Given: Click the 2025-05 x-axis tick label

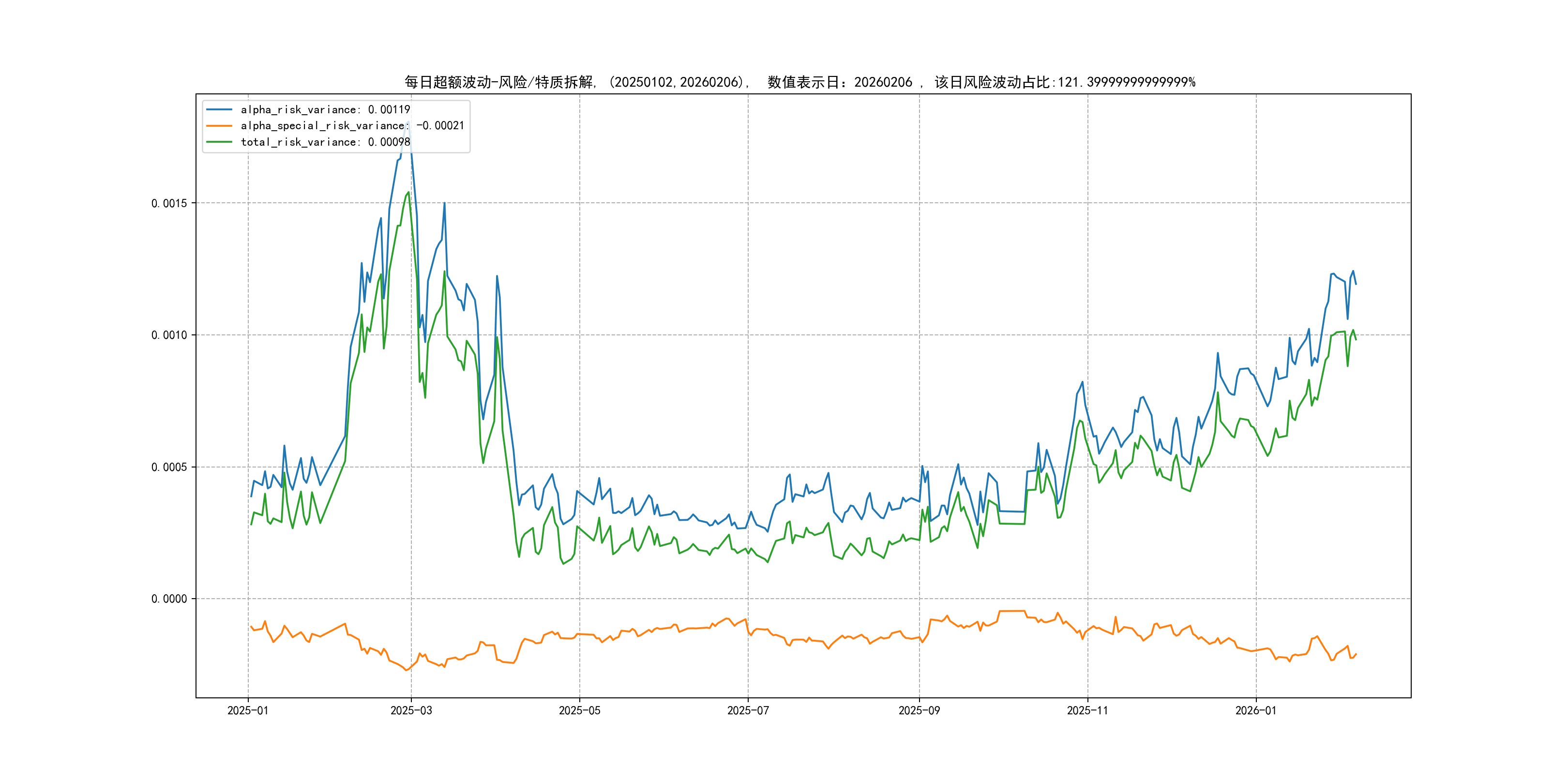Looking at the screenshot, I should [579, 710].
